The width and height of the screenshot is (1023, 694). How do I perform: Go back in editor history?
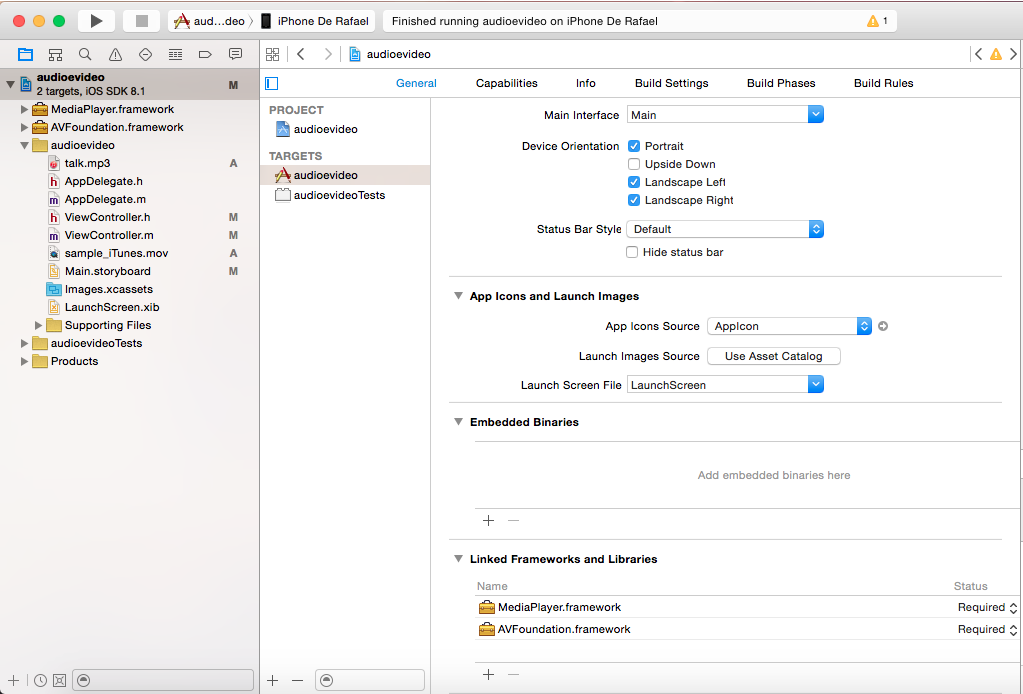tap(301, 54)
